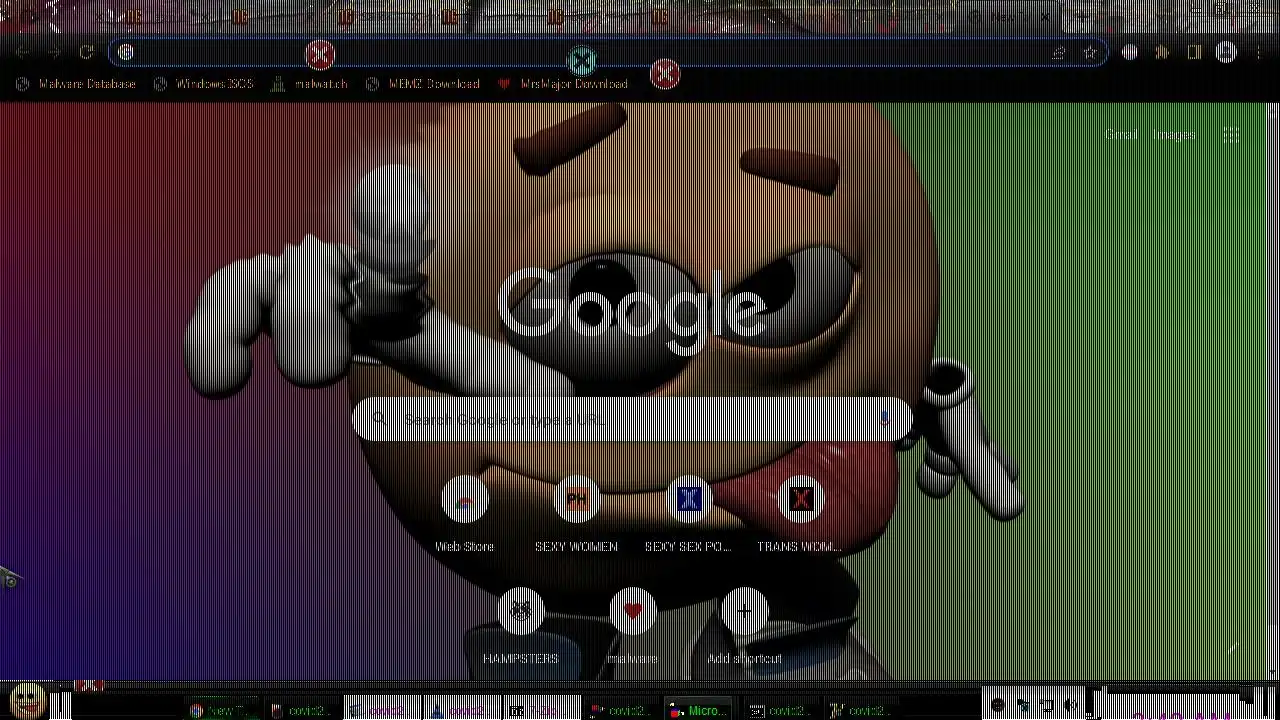Image resolution: width=1280 pixels, height=720 pixels.
Task: Open the Gmail link
Action: pos(1121,134)
